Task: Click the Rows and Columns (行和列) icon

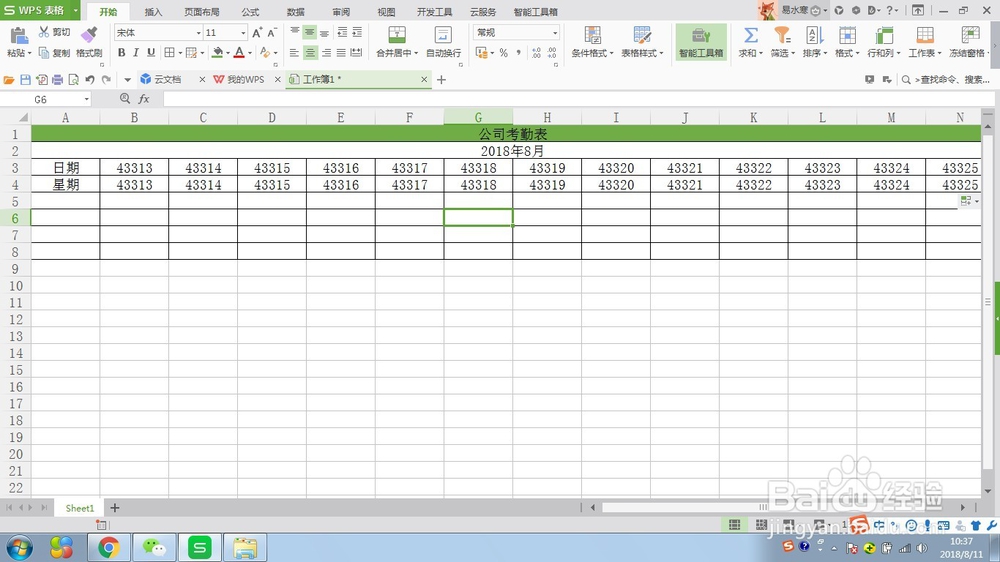Action: [884, 34]
